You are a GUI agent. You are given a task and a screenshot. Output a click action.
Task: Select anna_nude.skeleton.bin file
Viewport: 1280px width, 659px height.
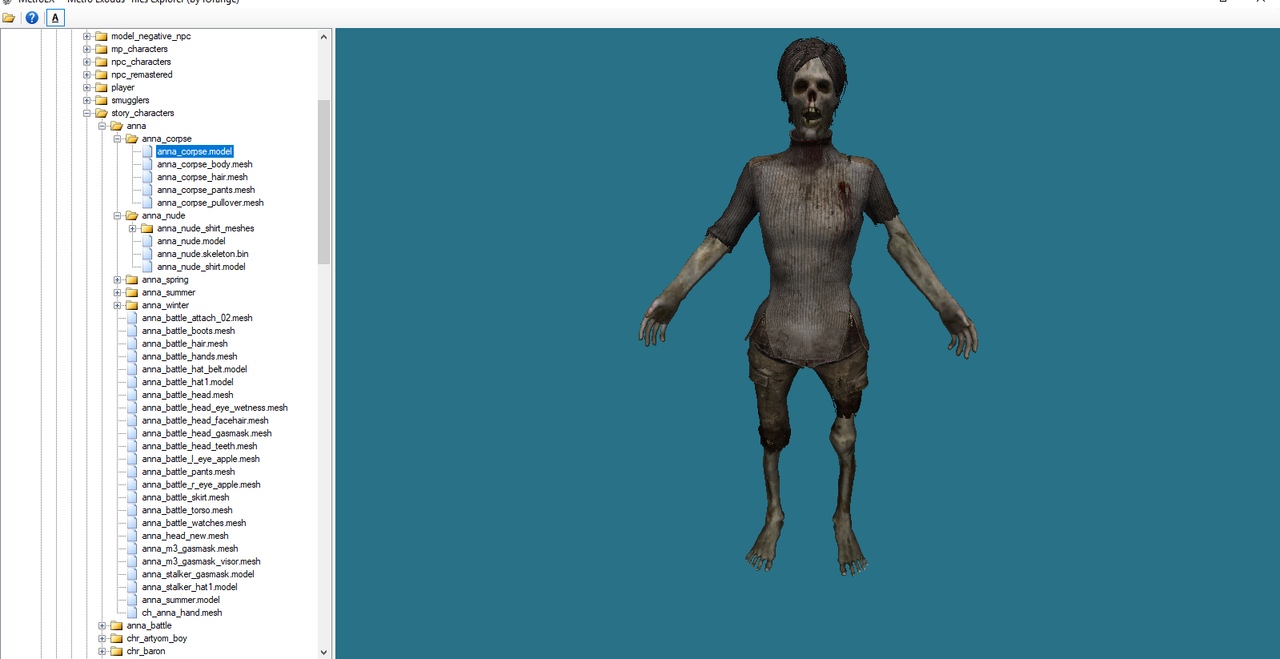[x=202, y=254]
